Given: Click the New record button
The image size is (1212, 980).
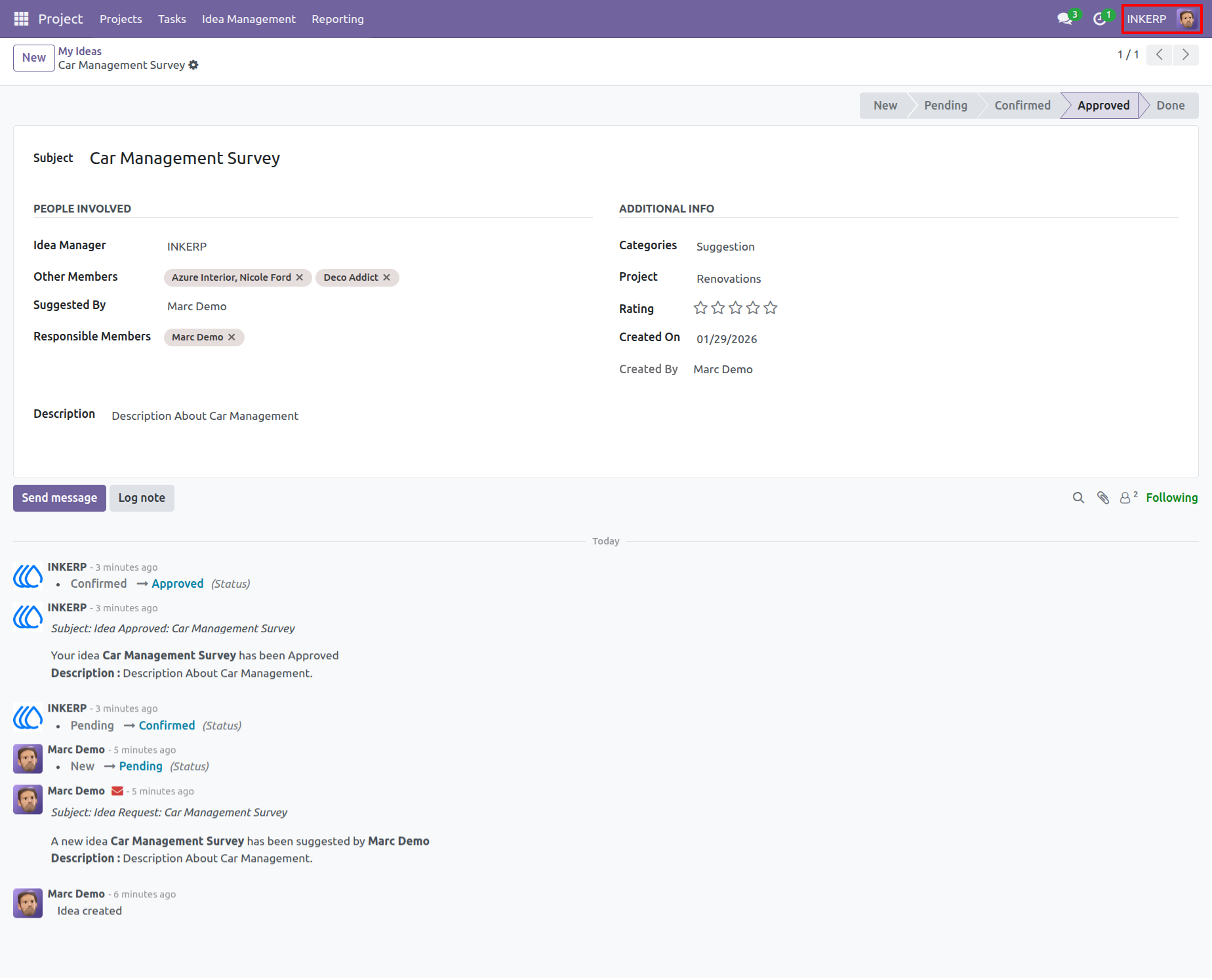Looking at the screenshot, I should [x=34, y=58].
